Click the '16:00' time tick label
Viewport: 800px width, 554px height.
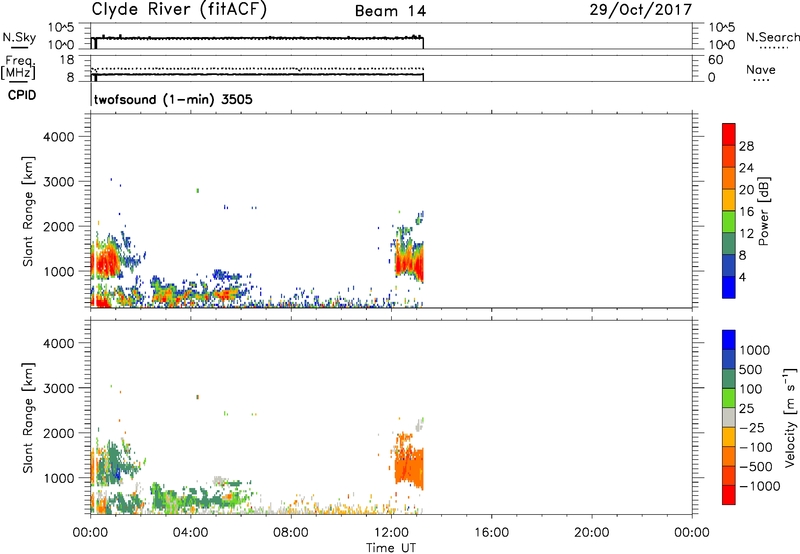coord(491,533)
